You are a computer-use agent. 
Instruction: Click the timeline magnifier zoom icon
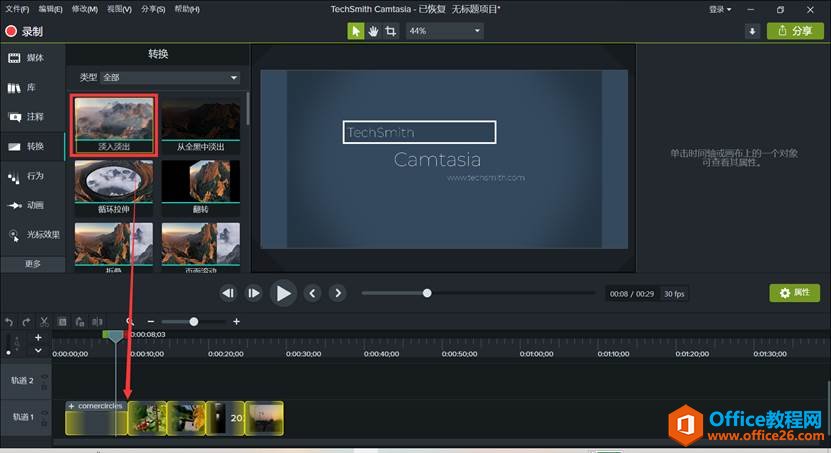coord(130,321)
